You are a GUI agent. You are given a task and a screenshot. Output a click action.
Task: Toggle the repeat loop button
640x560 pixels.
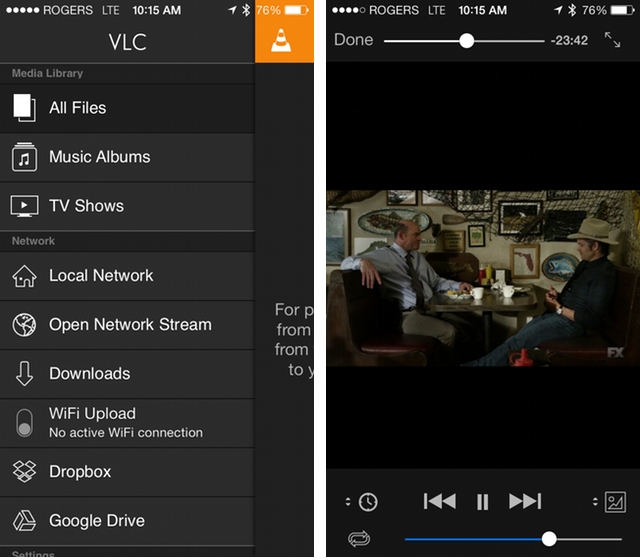[358, 539]
